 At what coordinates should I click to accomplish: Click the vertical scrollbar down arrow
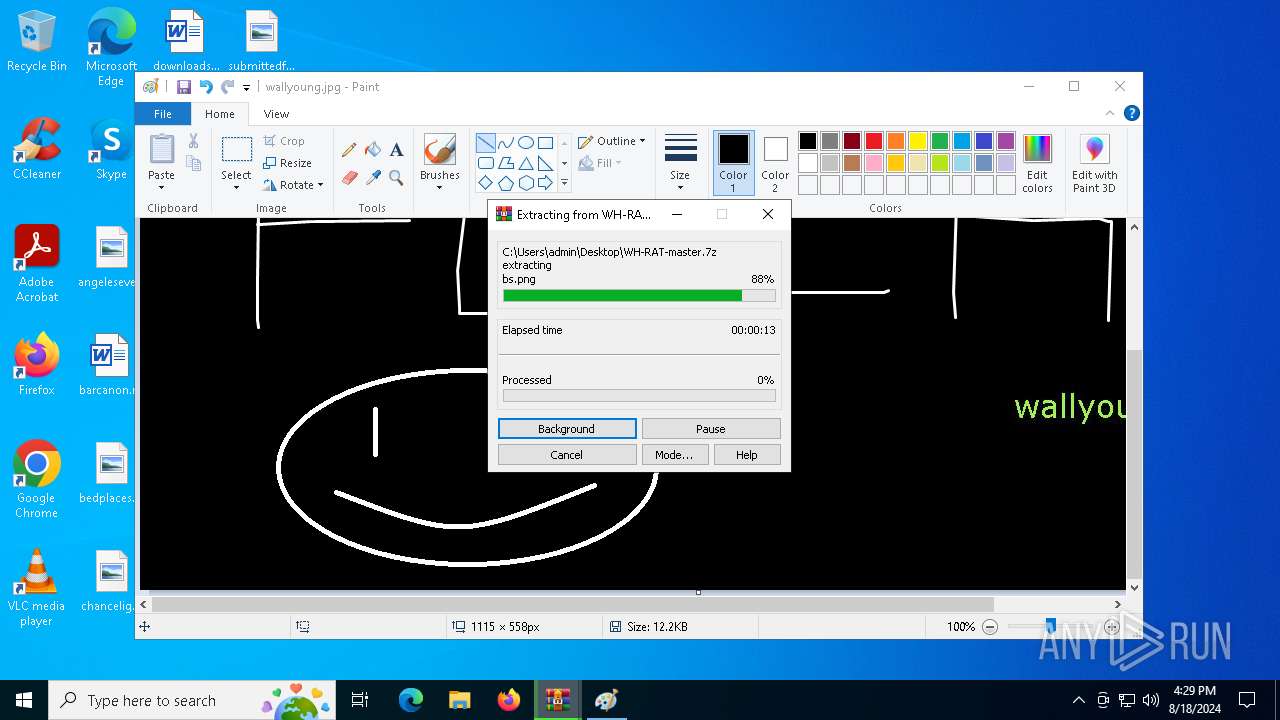pos(1134,588)
